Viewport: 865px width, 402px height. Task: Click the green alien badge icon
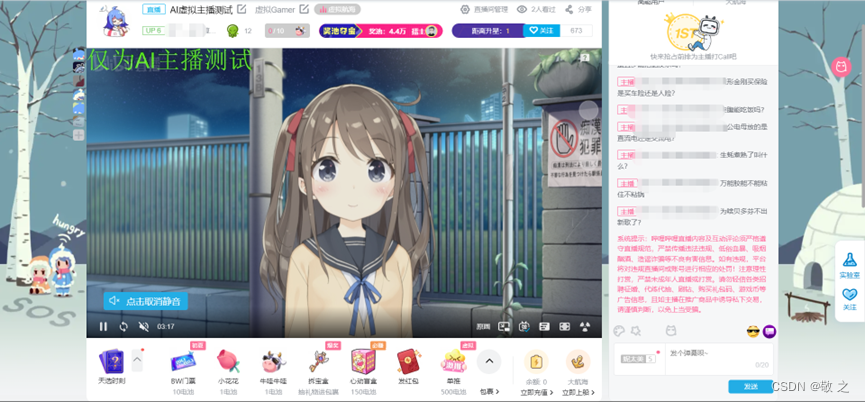click(x=232, y=31)
